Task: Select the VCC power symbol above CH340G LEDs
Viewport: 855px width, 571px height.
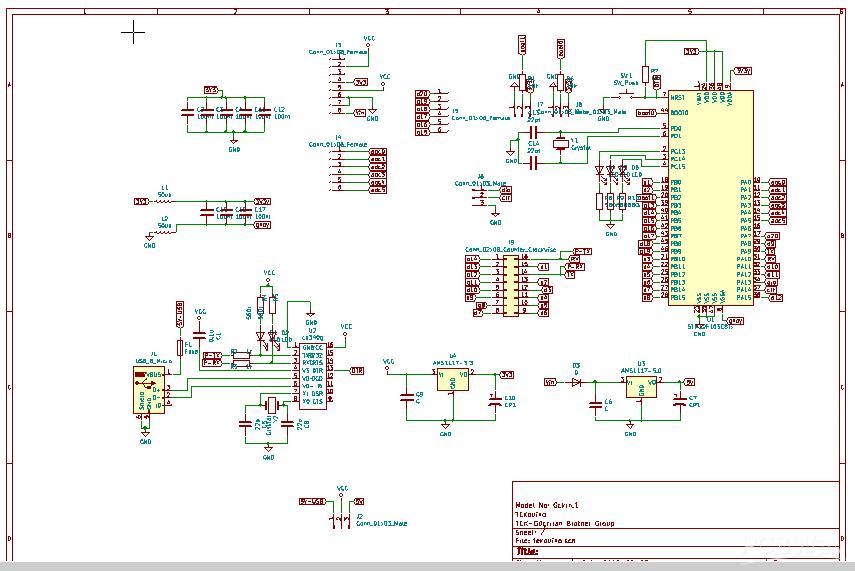Action: point(268,274)
